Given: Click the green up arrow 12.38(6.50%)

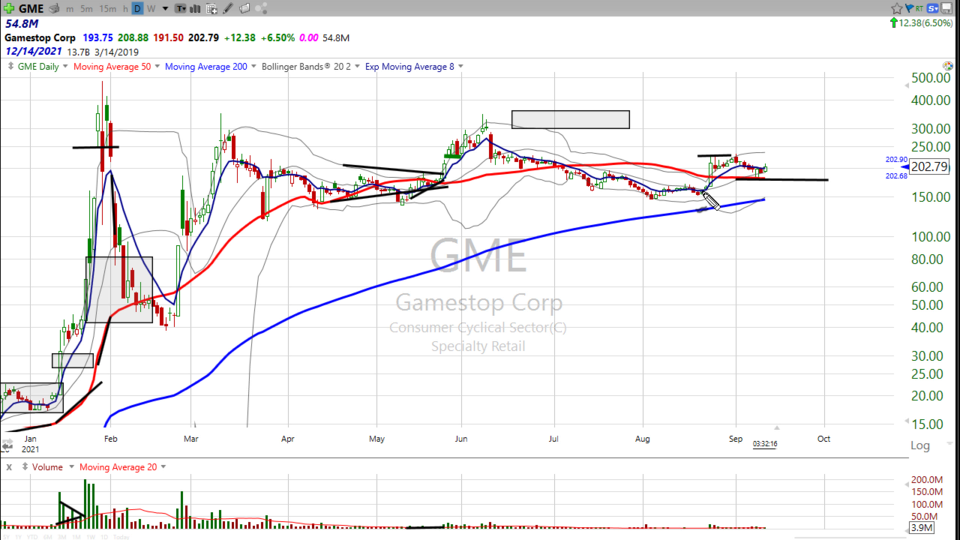Looking at the screenshot, I should point(921,23).
